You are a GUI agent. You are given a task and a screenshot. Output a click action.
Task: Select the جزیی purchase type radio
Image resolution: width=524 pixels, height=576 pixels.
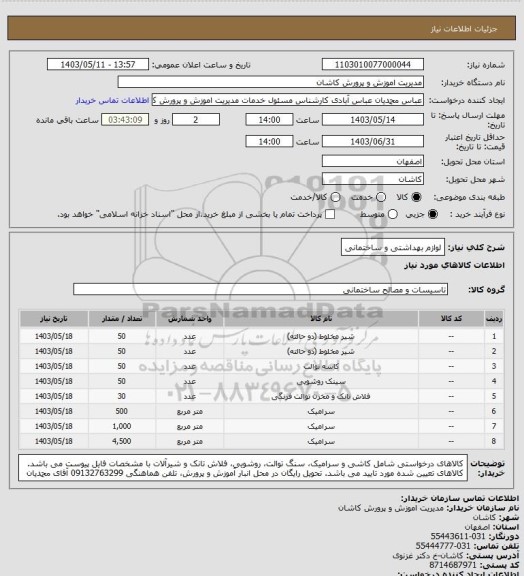pyautogui.click(x=433, y=214)
